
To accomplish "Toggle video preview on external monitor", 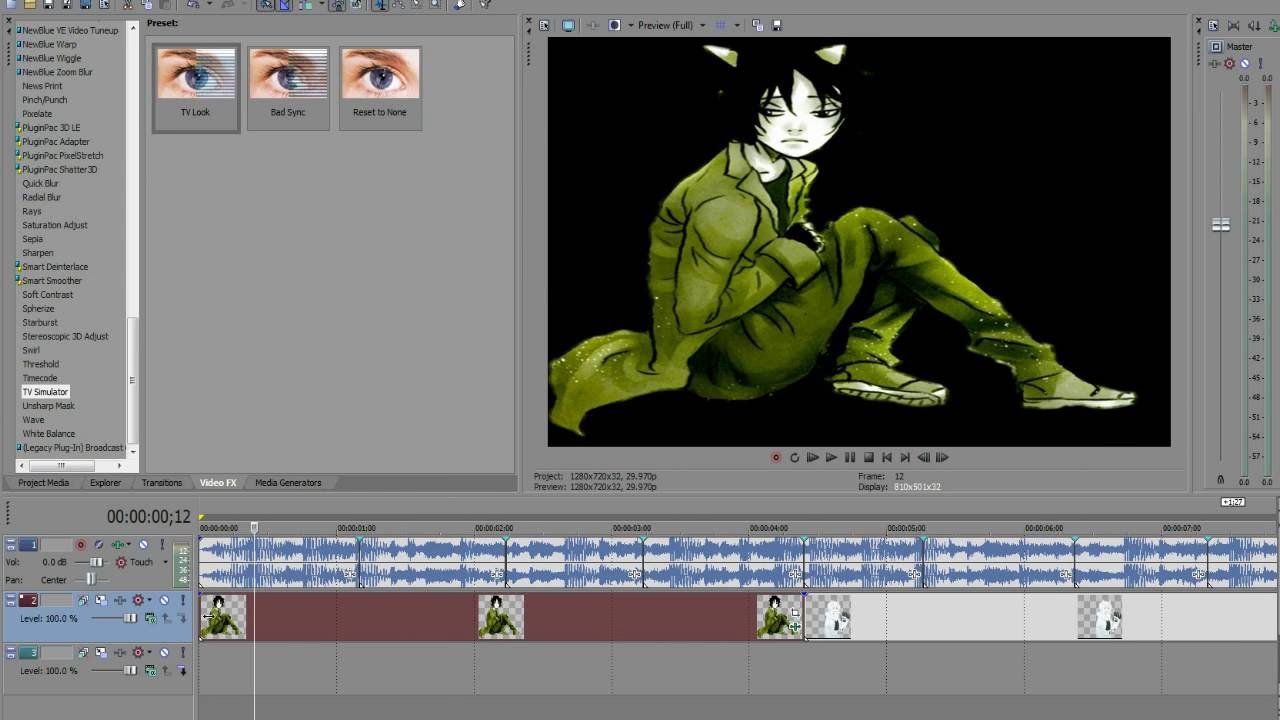I will point(568,25).
